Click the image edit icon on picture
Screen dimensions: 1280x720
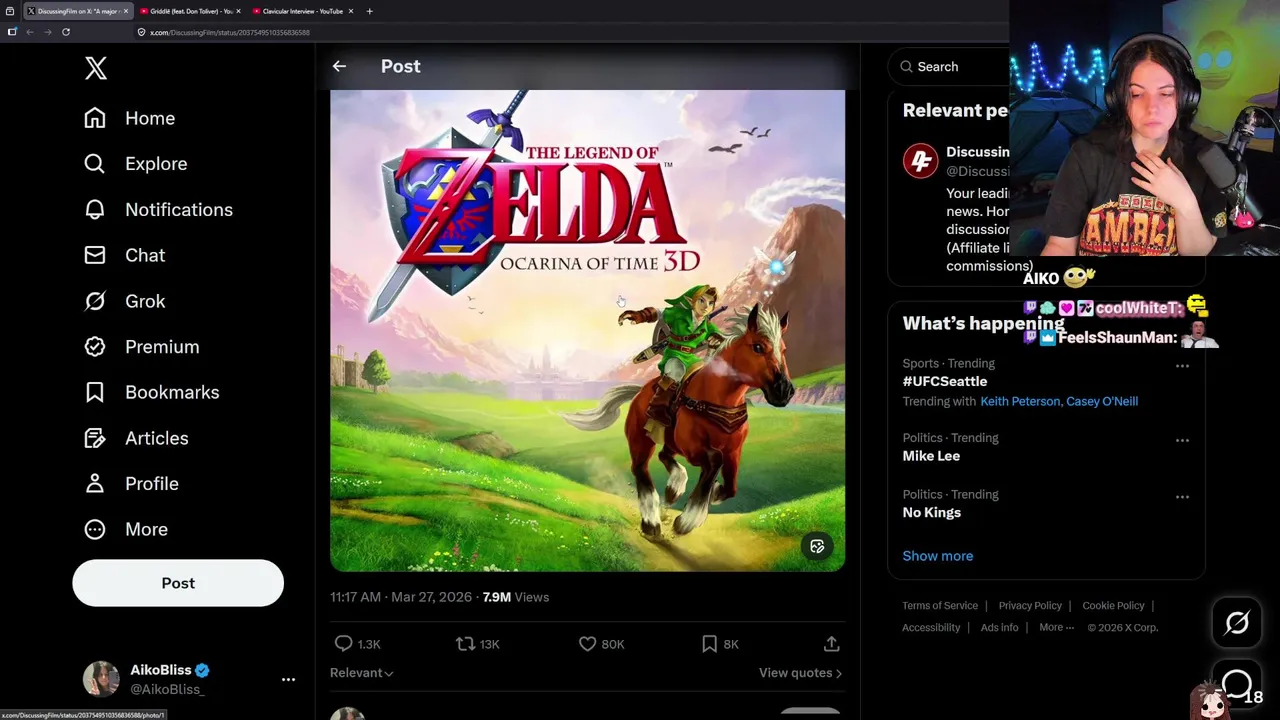[x=817, y=546]
